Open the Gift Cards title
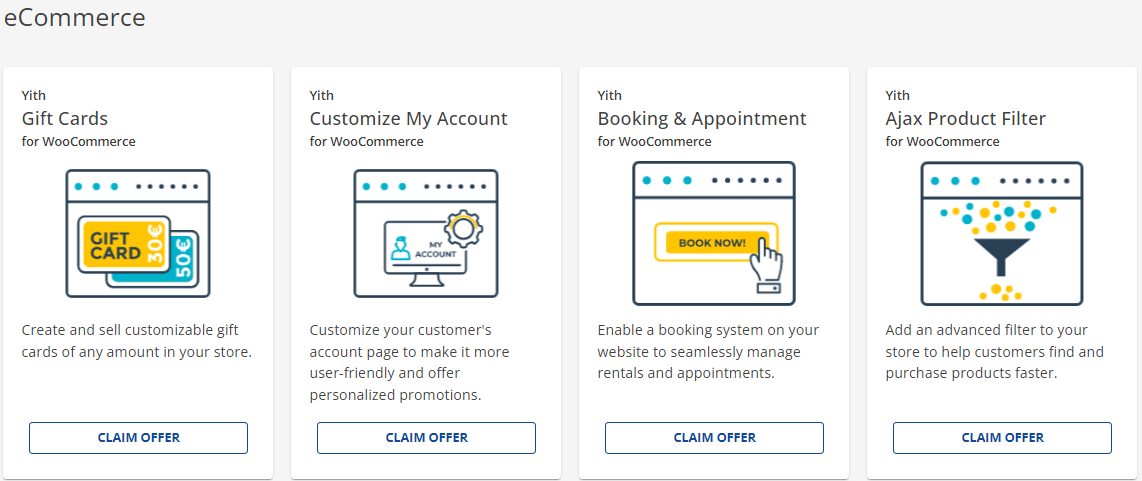This screenshot has width=1142, height=481. coord(65,119)
